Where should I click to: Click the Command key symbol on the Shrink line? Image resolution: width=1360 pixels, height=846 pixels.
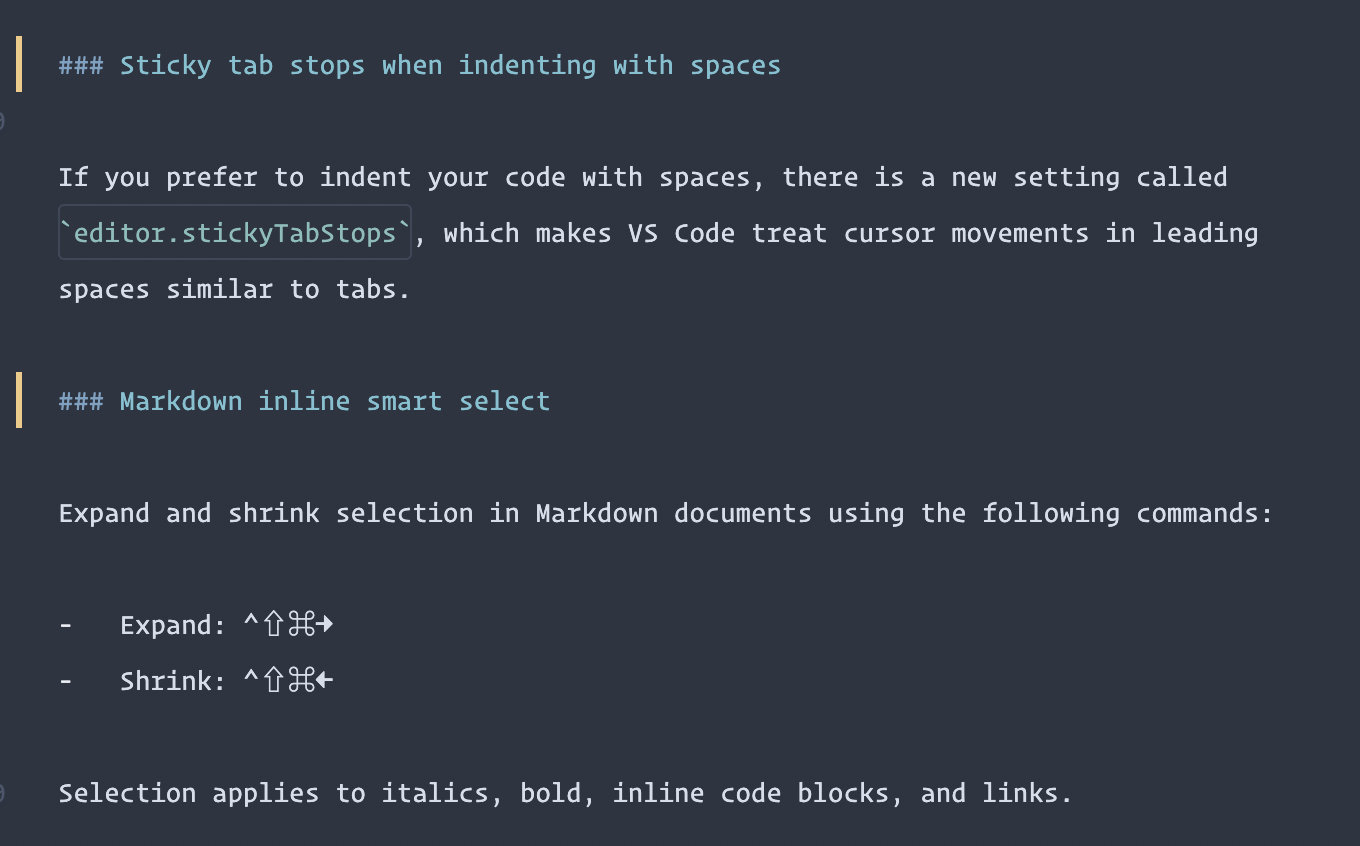[301, 682]
